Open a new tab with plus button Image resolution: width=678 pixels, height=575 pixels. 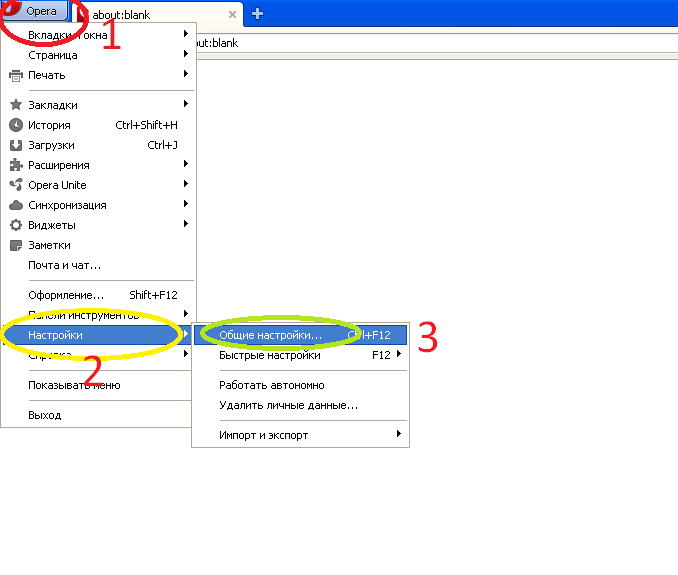[x=257, y=13]
